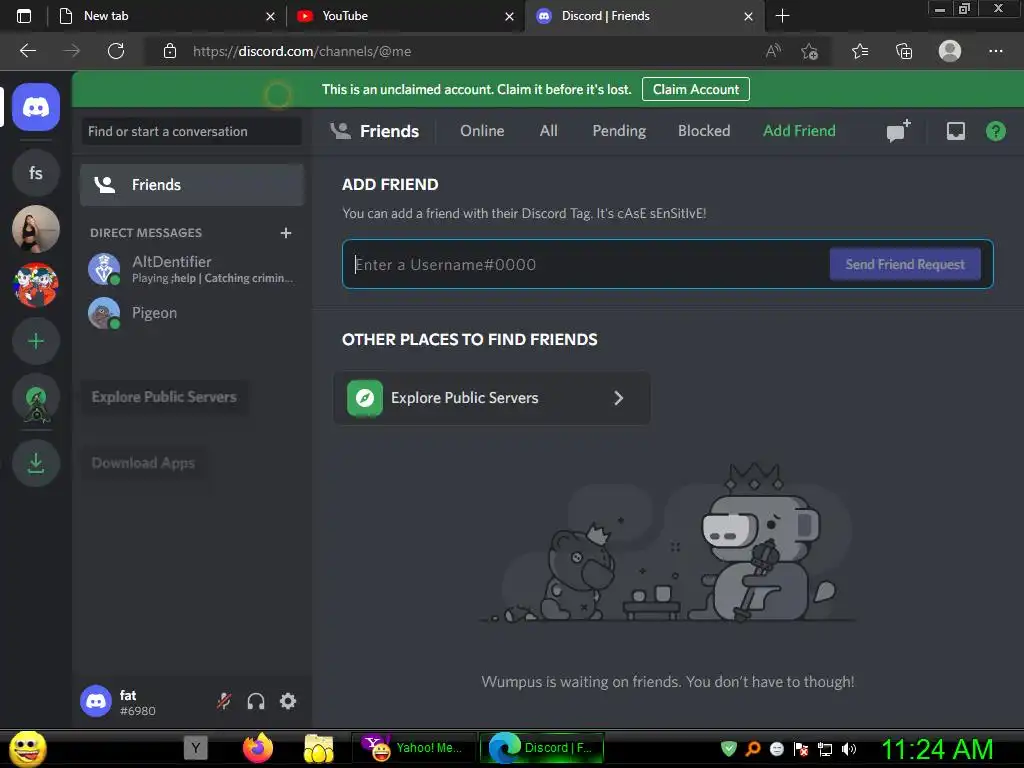Image resolution: width=1024 pixels, height=768 pixels.
Task: Open AltDentifier direct message
Action: (192, 269)
